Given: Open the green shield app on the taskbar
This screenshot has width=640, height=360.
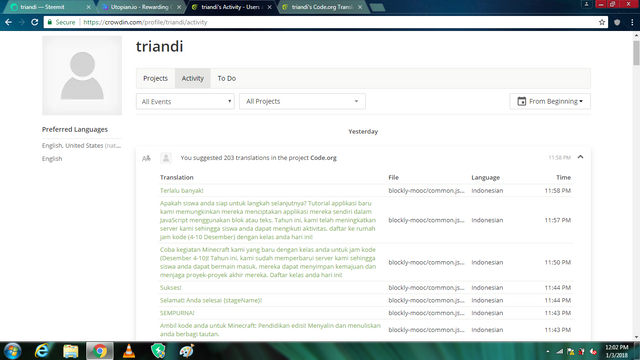Looking at the screenshot, I should tap(158, 351).
